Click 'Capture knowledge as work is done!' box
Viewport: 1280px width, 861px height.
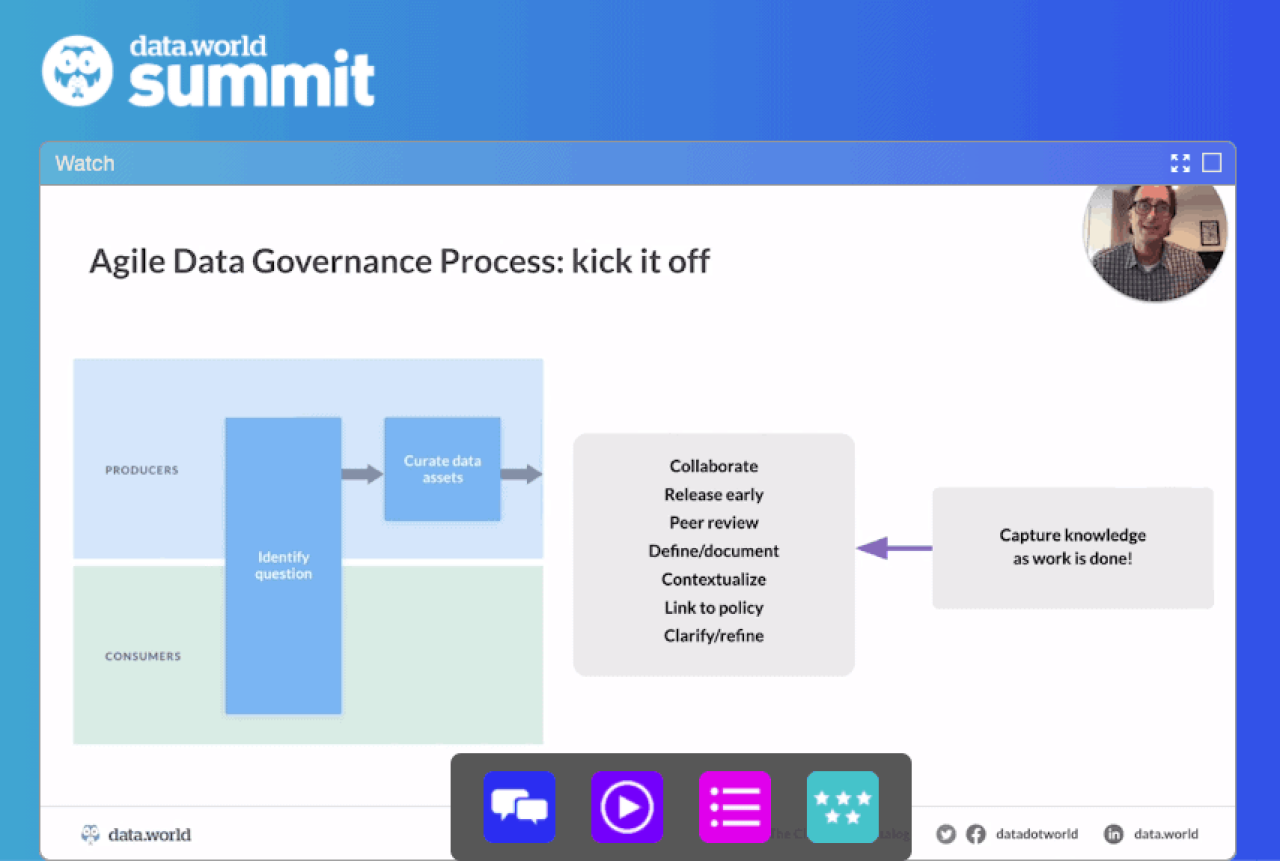coord(1073,548)
